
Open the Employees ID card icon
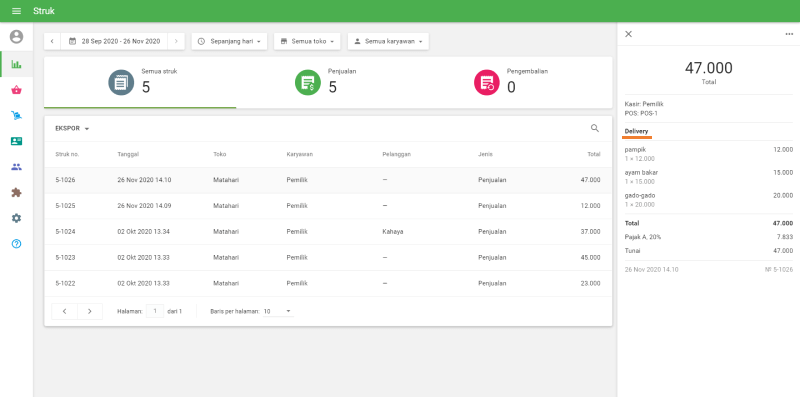16,141
